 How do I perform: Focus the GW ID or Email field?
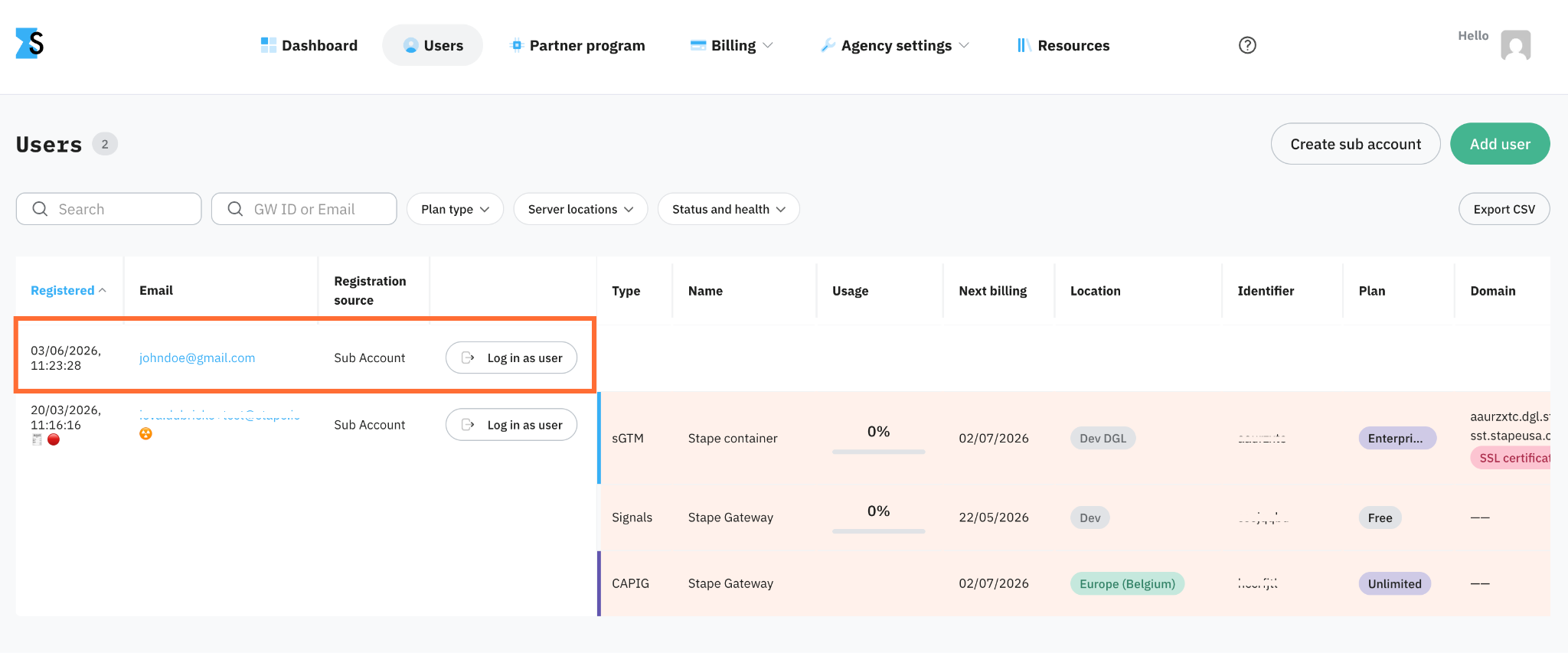click(x=304, y=209)
